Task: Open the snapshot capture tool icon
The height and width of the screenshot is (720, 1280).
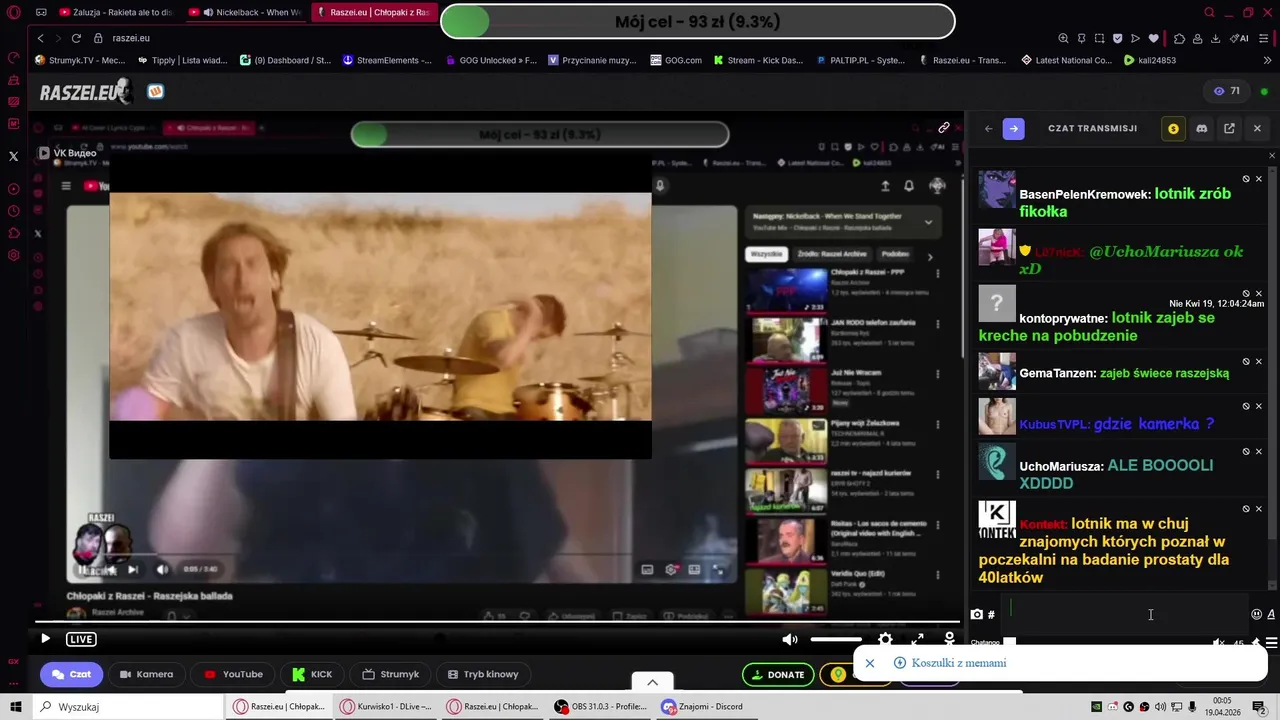Action: click(x=1099, y=38)
